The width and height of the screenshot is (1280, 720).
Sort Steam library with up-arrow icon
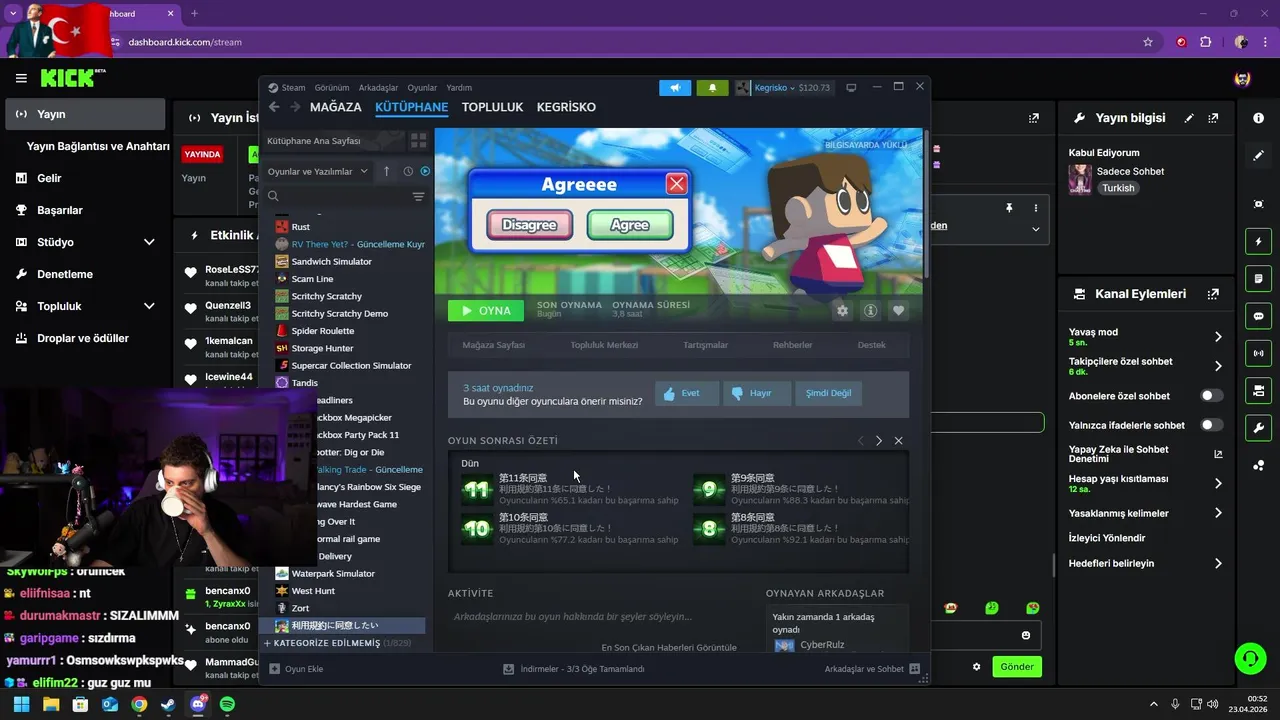[x=387, y=171]
